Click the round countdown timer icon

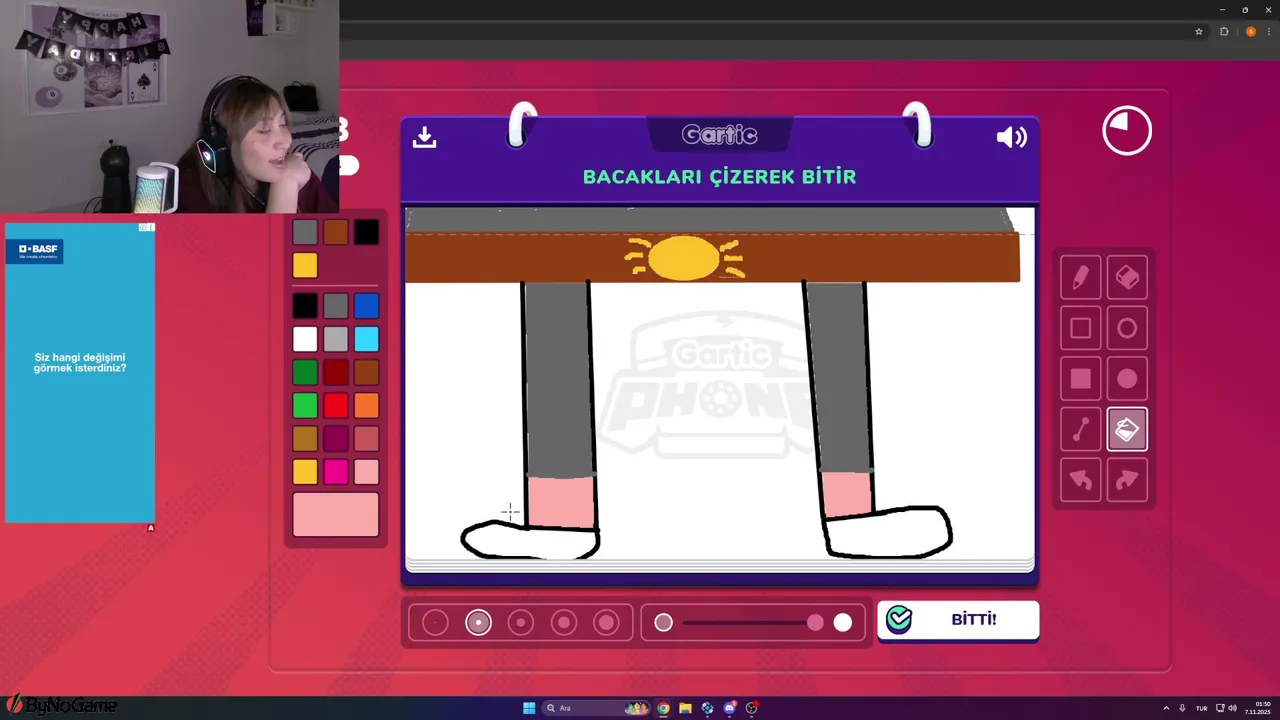[1127, 131]
